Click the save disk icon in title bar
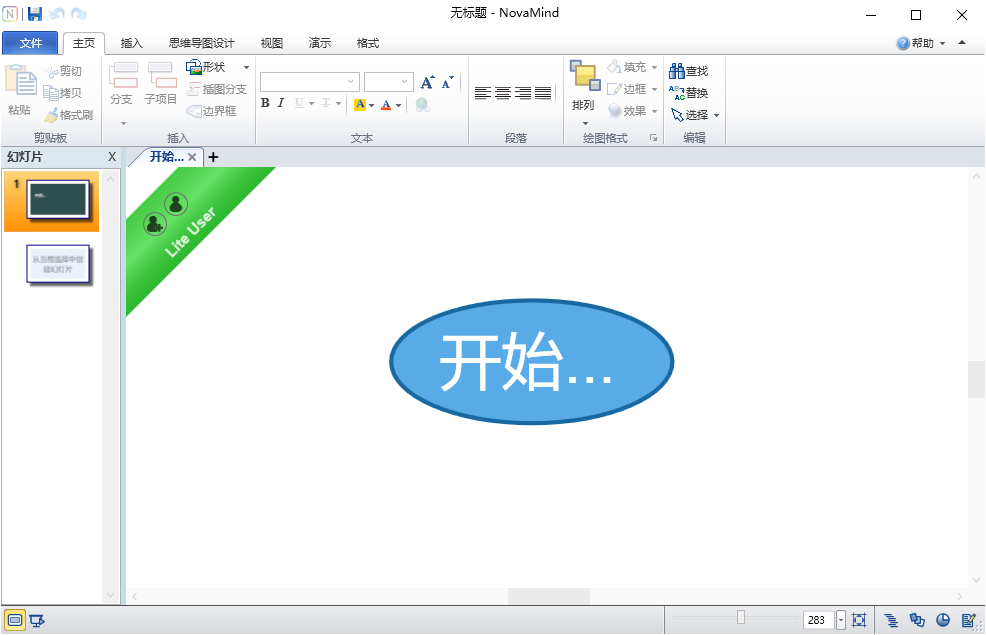 [35, 14]
